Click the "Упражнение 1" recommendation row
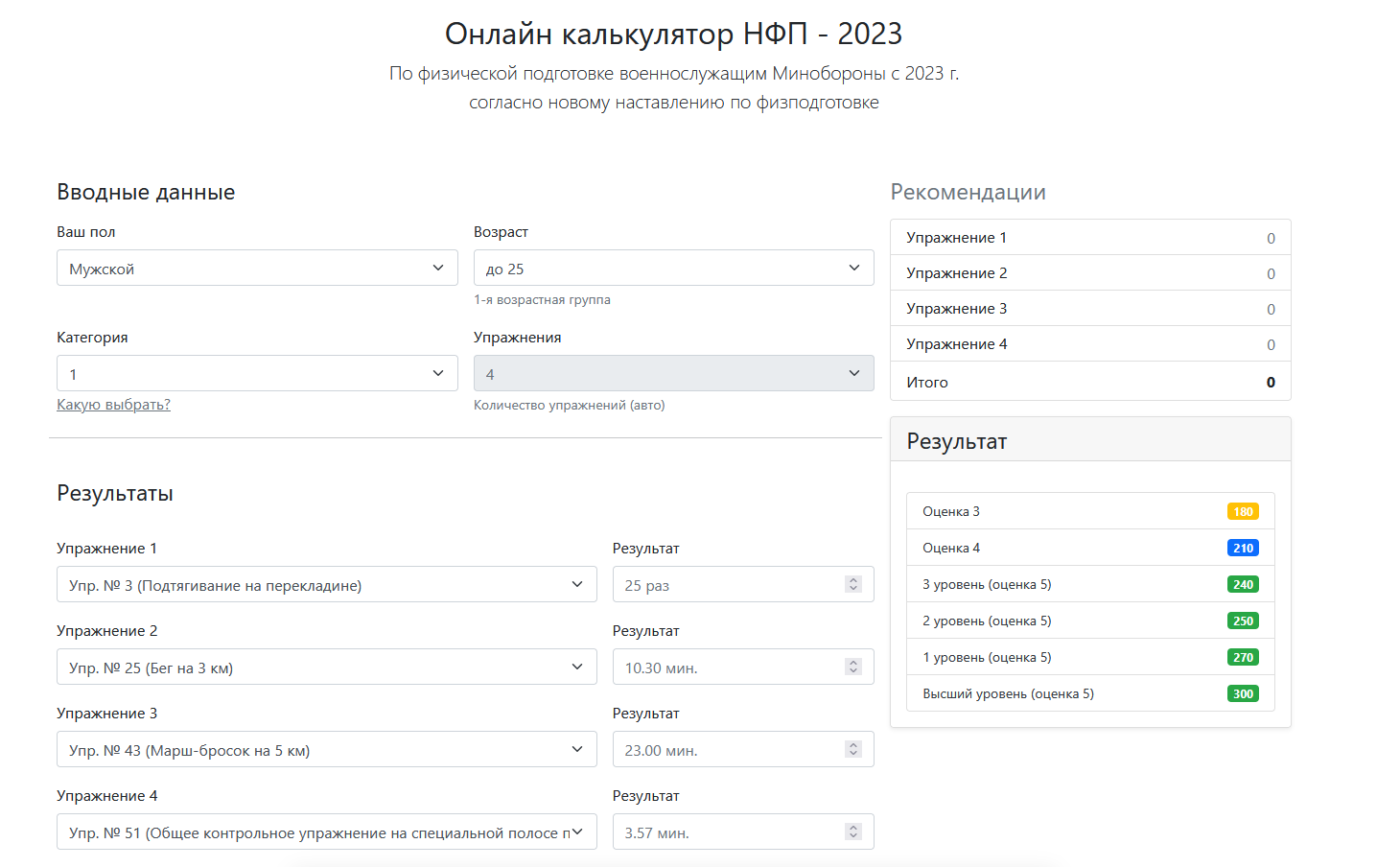Viewport: 1400px width, 867px height. pos(1090,238)
